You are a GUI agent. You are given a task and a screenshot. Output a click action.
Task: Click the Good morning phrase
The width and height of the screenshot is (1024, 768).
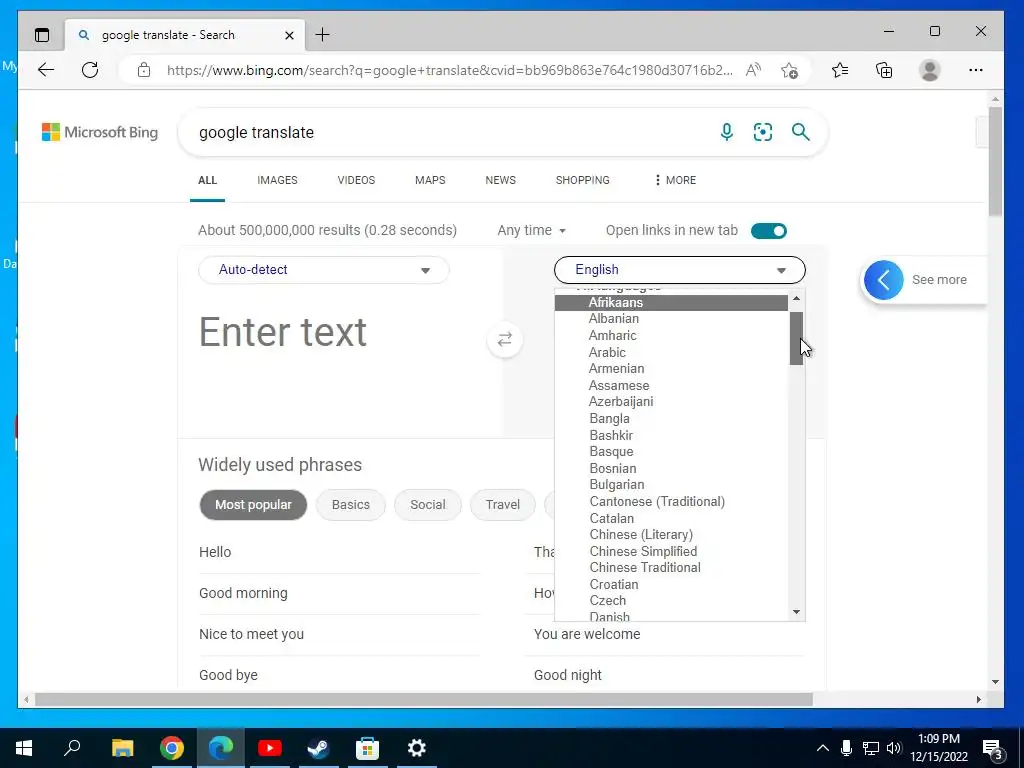[x=243, y=593]
